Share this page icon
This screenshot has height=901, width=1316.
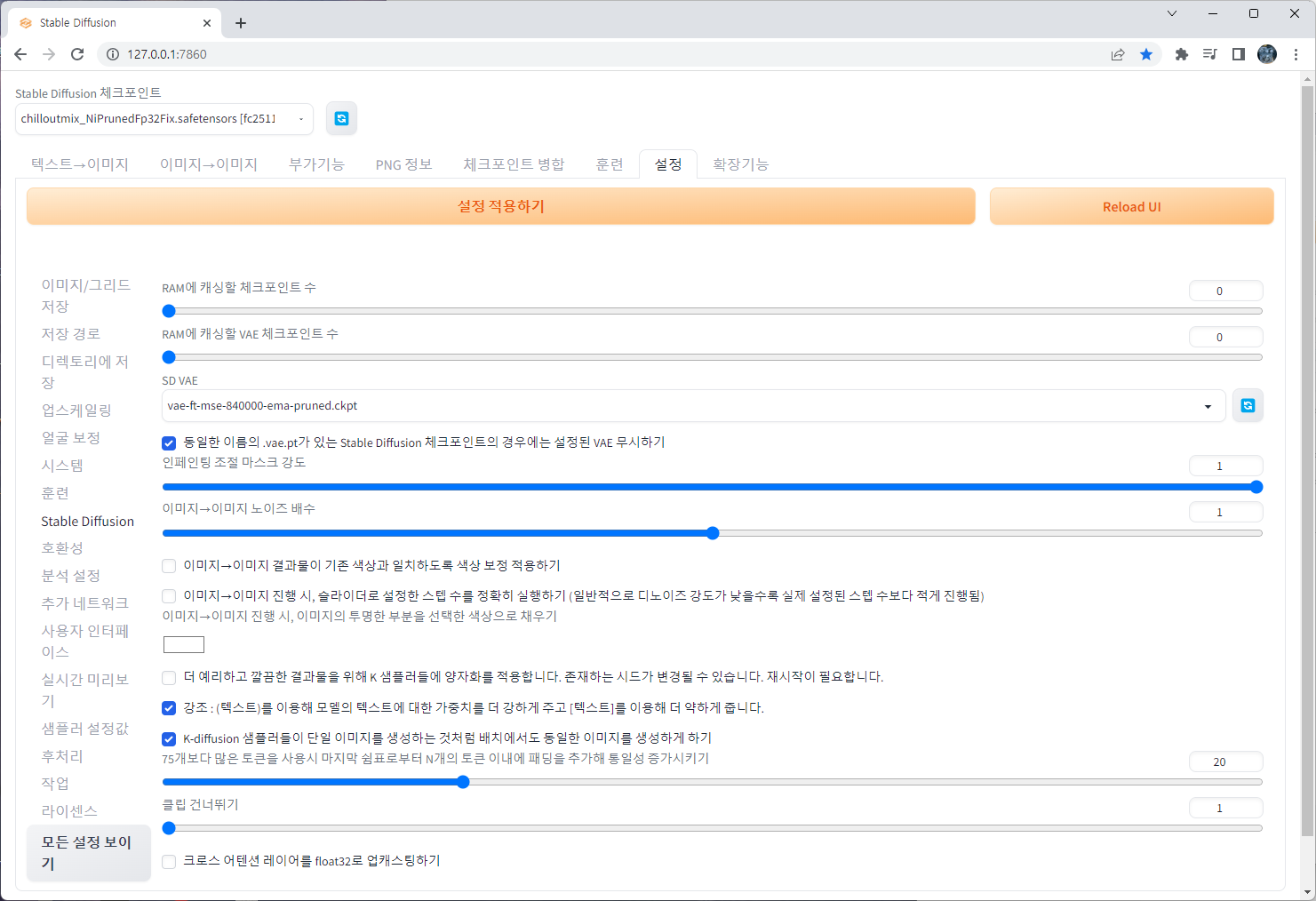coord(1118,54)
